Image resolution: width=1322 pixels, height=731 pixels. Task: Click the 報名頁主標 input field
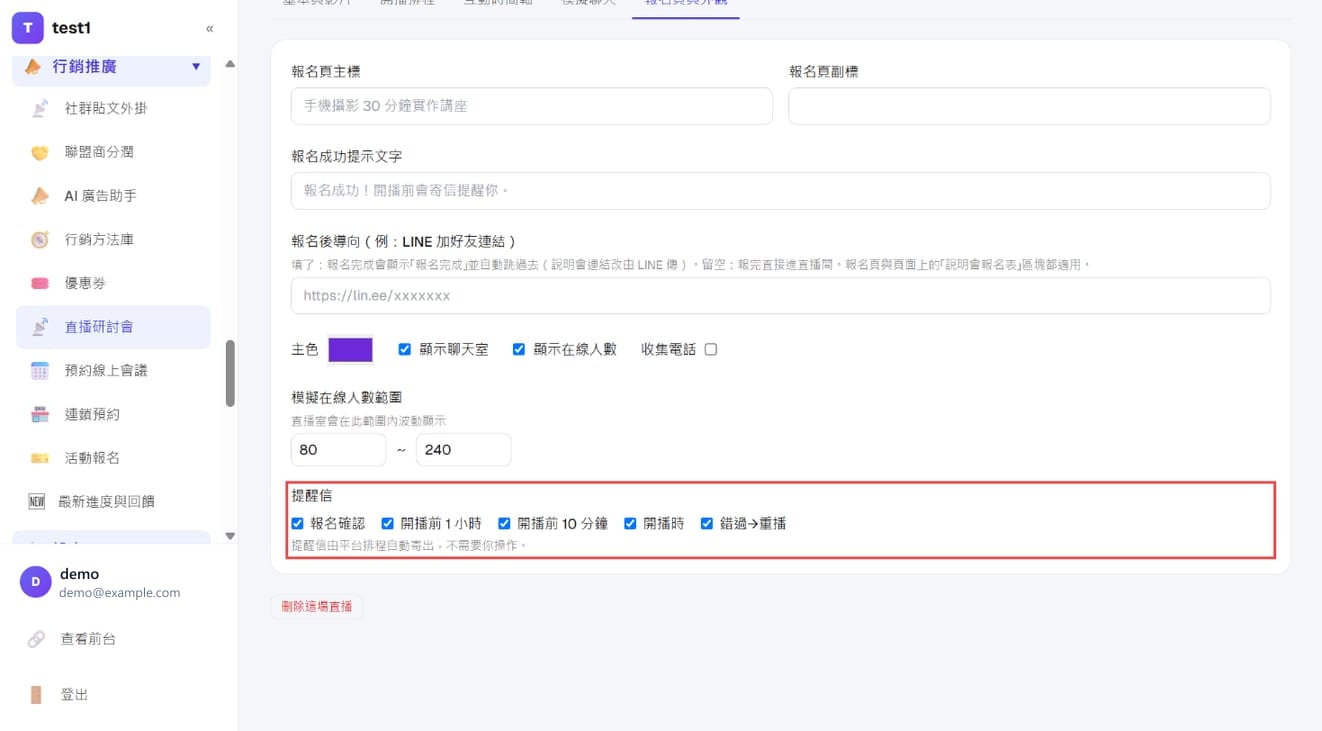click(532, 106)
